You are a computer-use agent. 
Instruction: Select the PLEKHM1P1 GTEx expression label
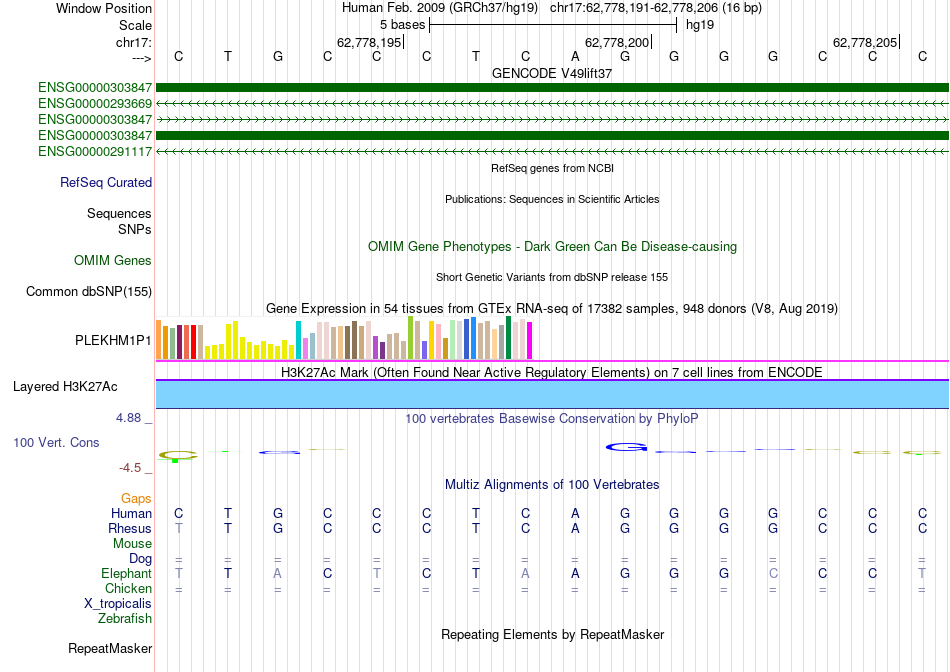pos(113,341)
